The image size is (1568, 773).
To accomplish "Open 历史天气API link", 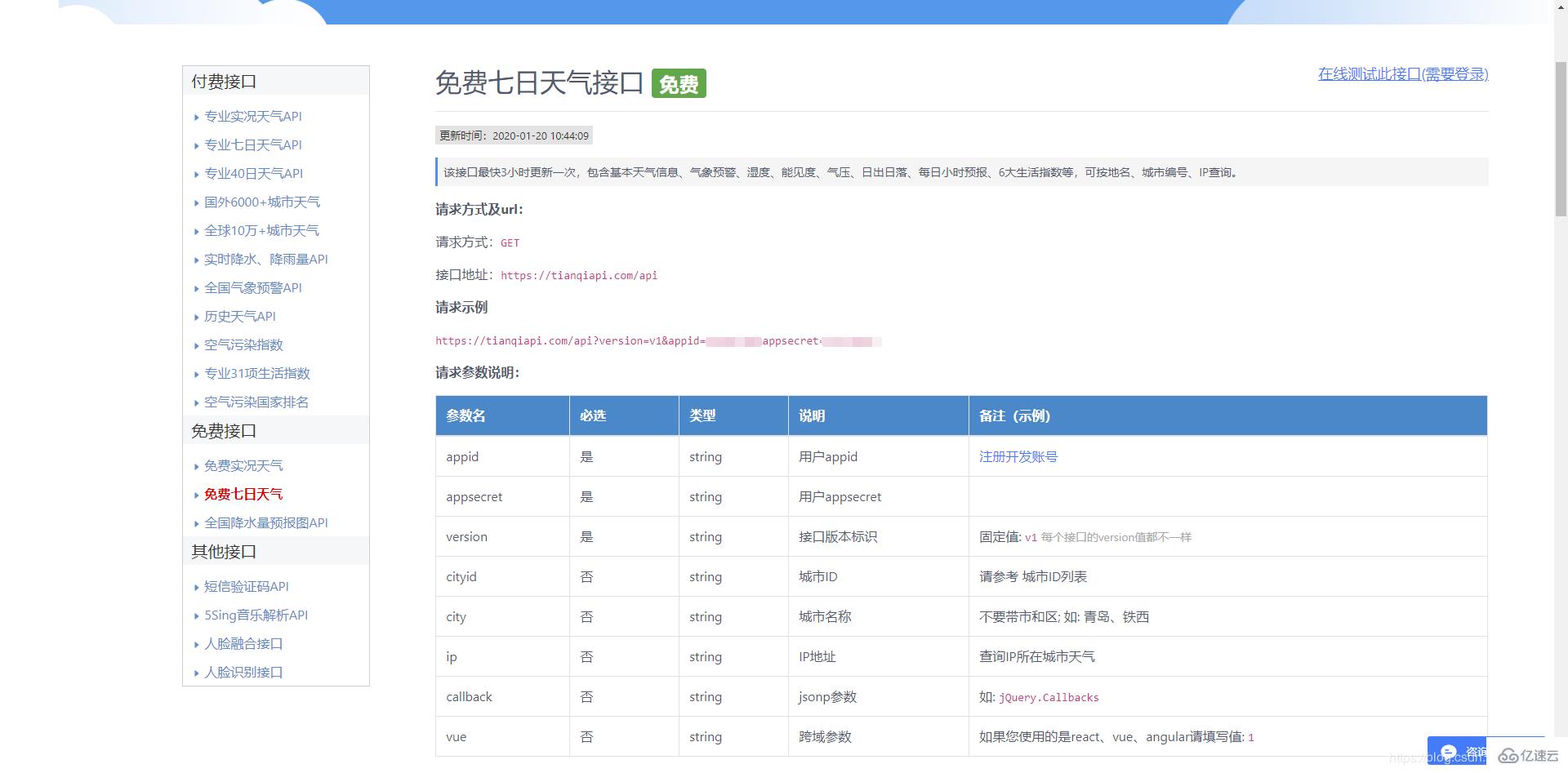I will pos(239,316).
